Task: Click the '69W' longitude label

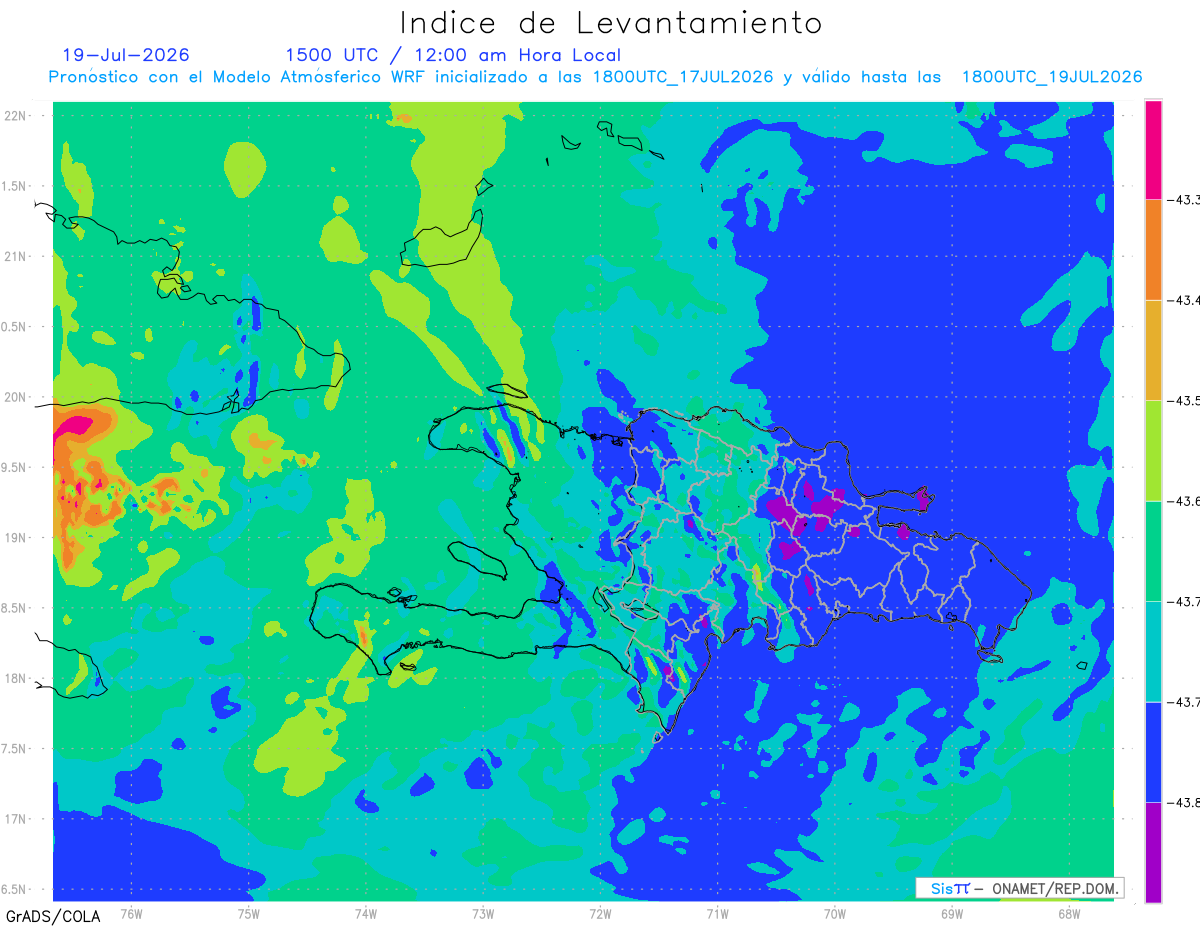Action: (x=952, y=913)
